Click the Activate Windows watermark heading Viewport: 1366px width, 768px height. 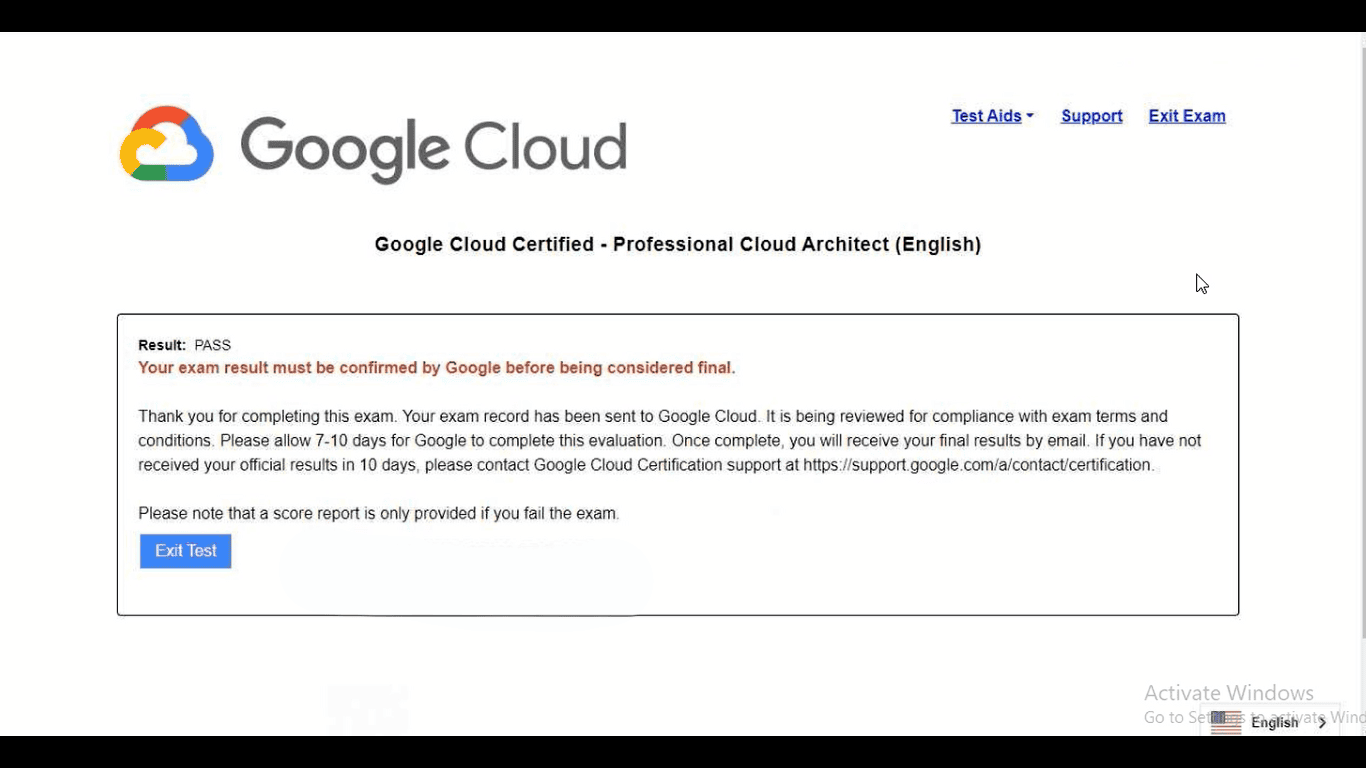(1228, 693)
